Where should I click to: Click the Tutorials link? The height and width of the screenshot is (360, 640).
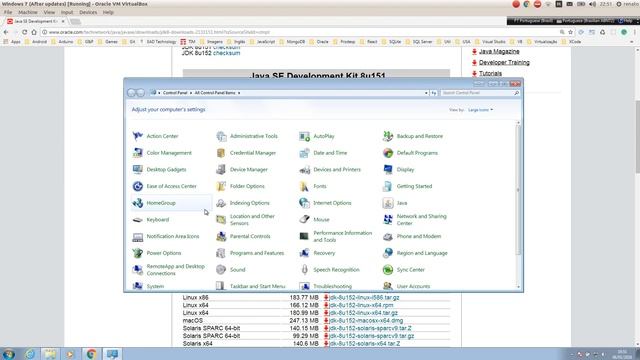coord(490,73)
